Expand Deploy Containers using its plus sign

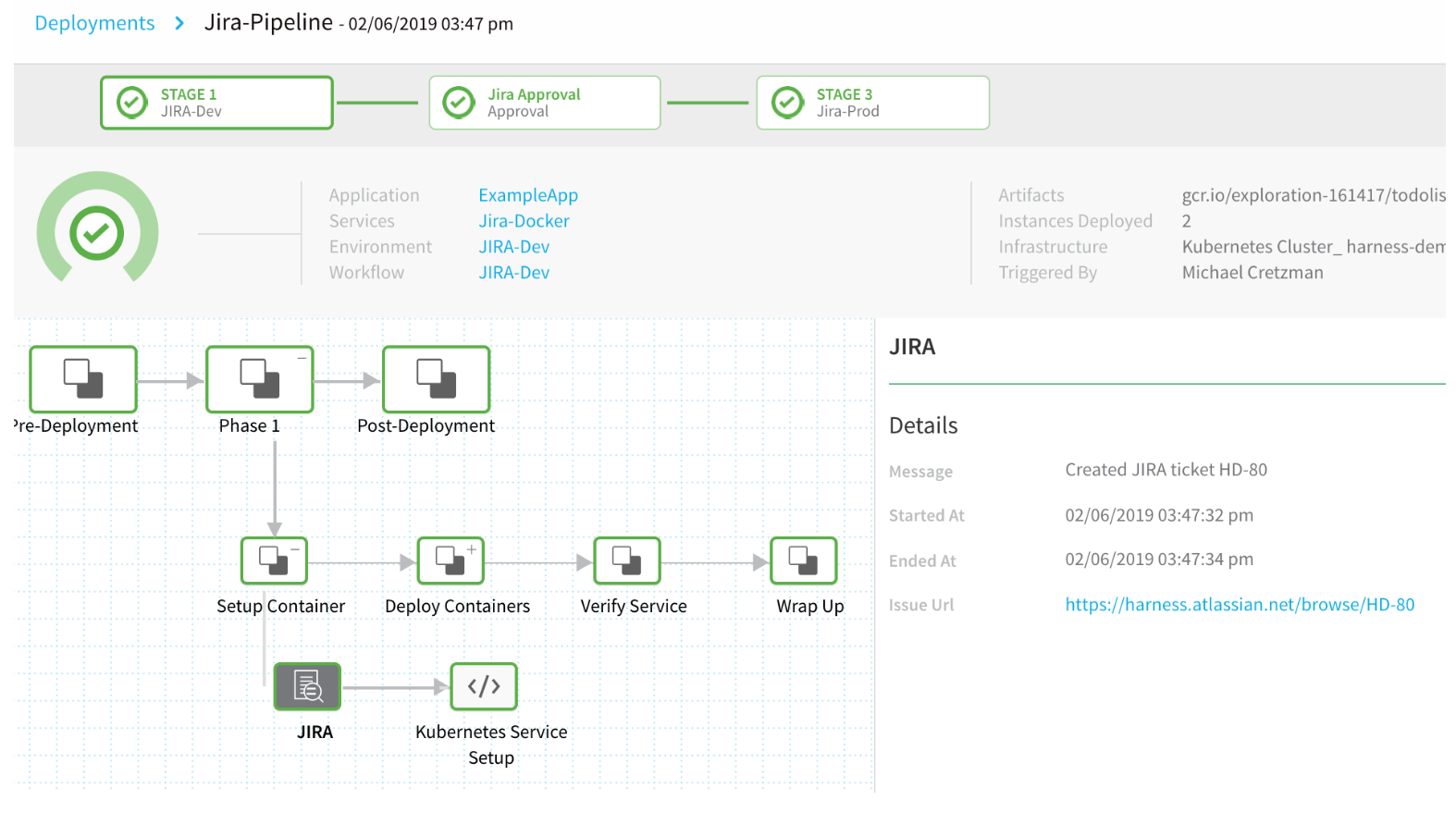[x=472, y=549]
